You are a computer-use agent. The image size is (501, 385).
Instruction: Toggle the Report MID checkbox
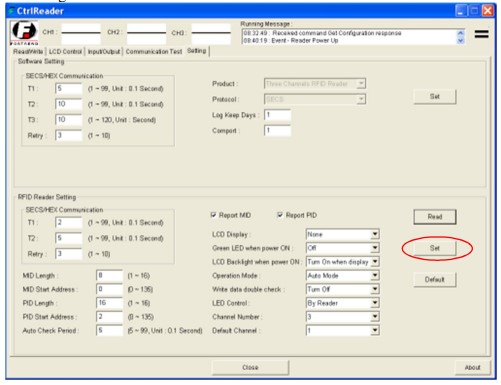coord(213,215)
